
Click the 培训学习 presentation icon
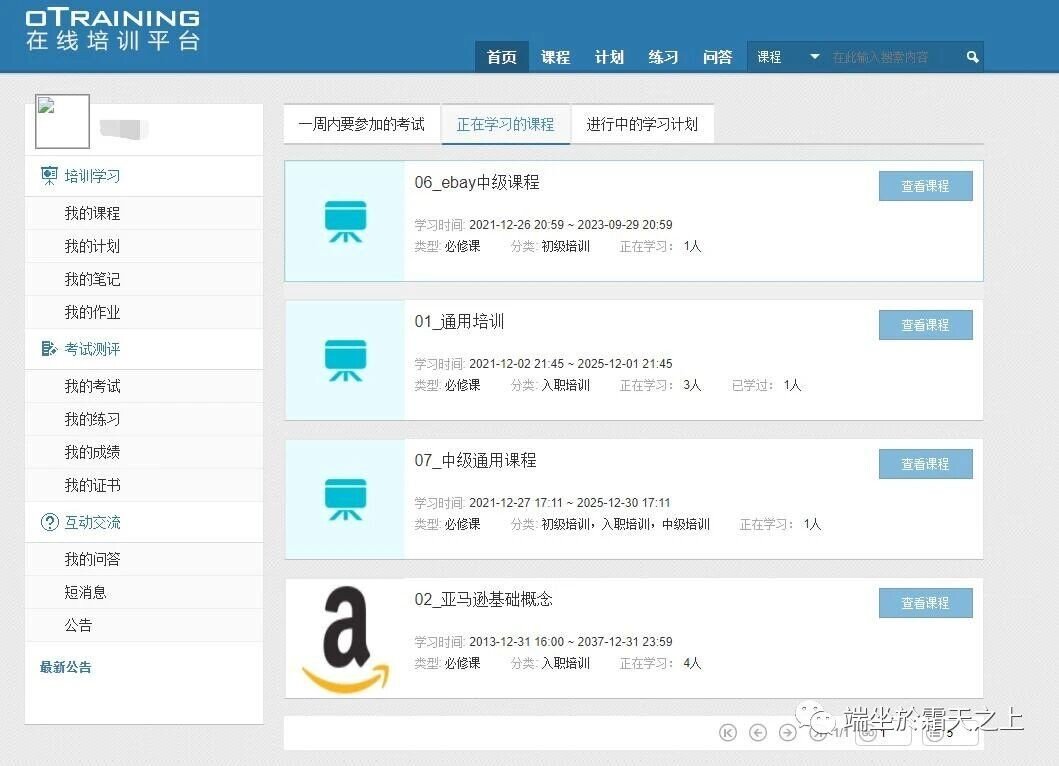pyautogui.click(x=49, y=176)
